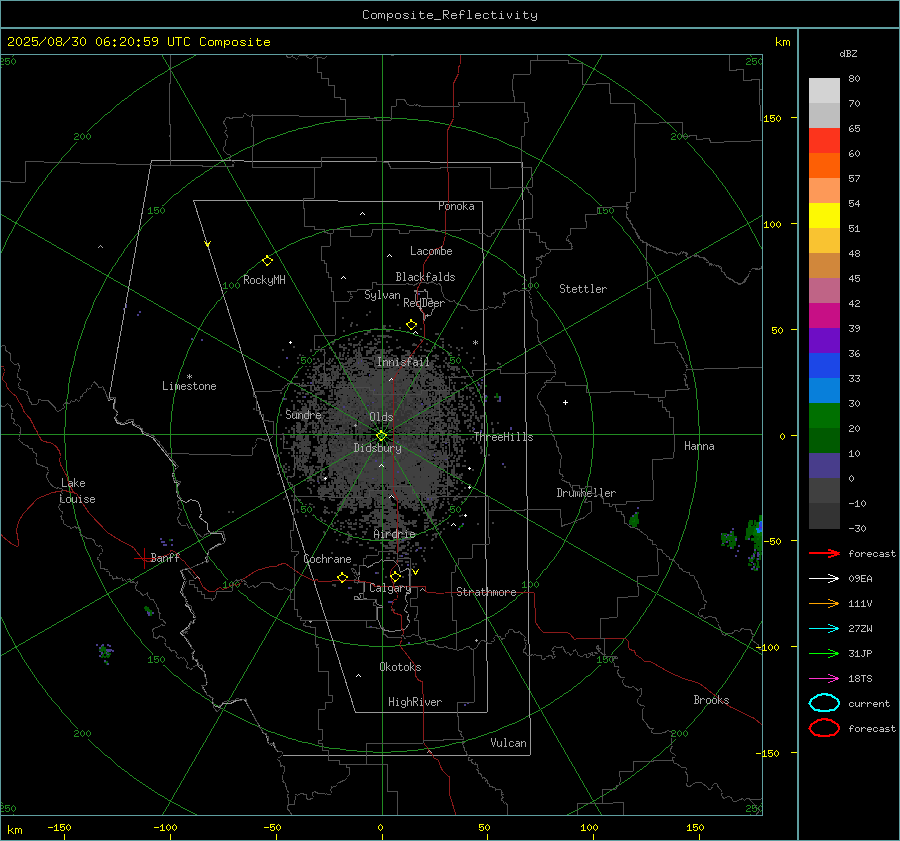The width and height of the screenshot is (900, 841).
Task: Click the purple 39–36 dBZ color swatch
Action: [x=824, y=340]
